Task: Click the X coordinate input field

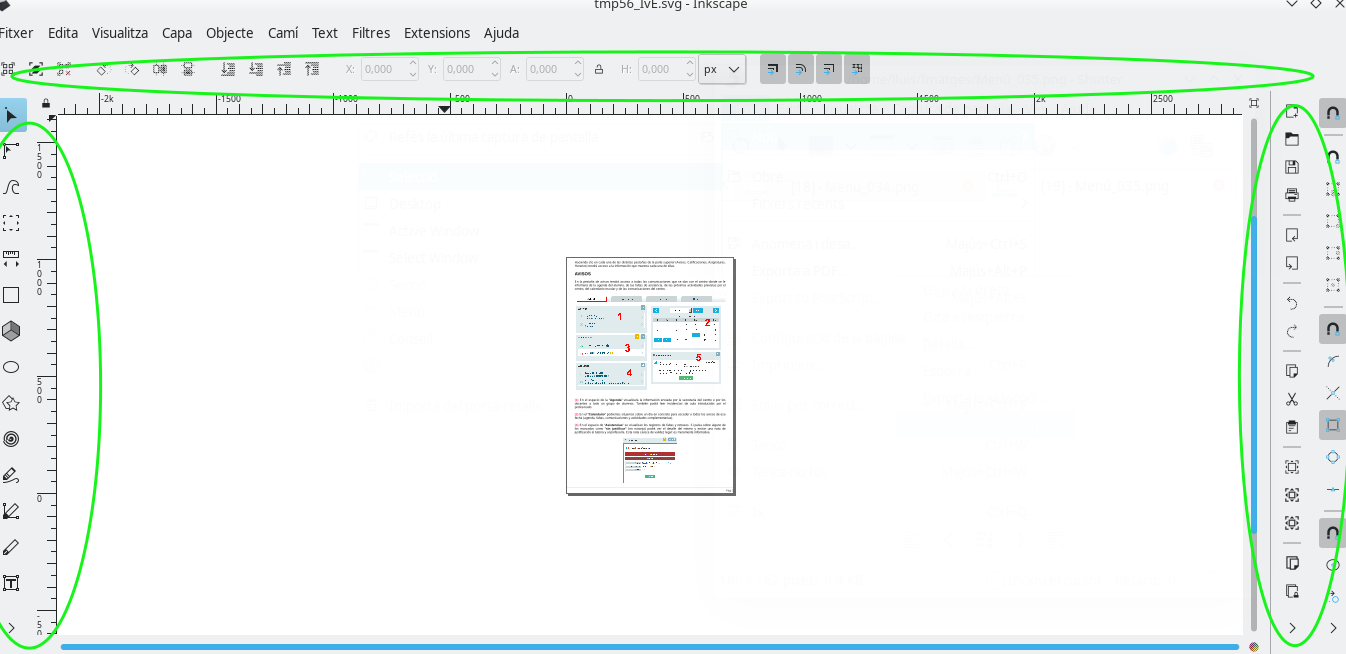Action: [x=382, y=69]
